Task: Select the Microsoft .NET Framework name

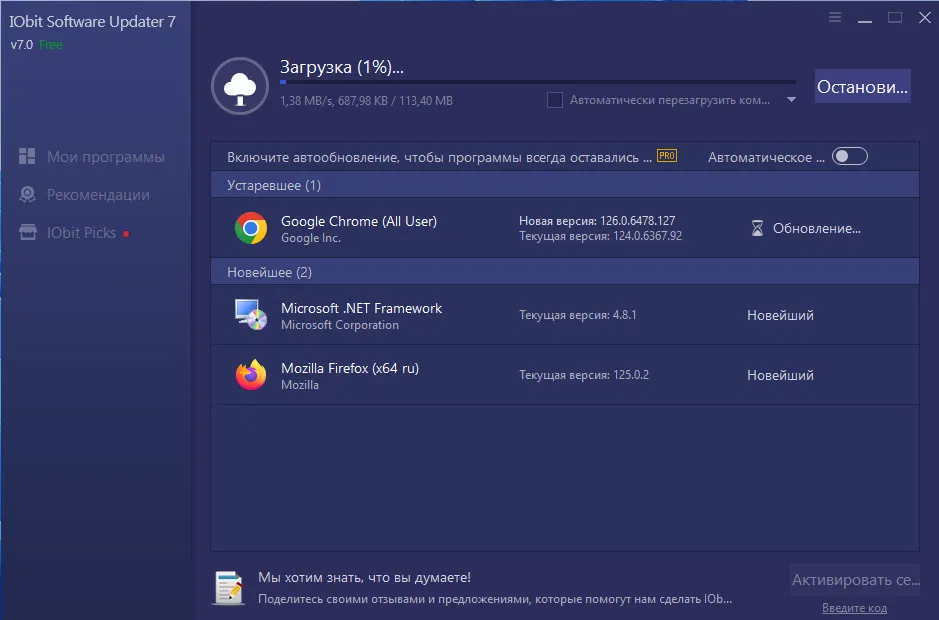Action: (362, 308)
